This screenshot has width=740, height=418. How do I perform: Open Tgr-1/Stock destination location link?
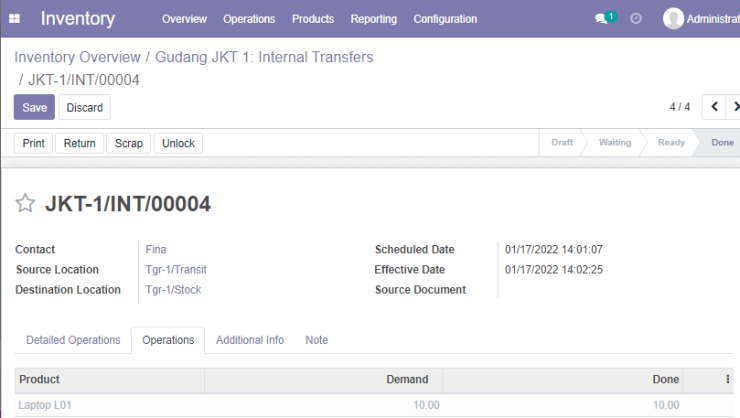coord(173,290)
